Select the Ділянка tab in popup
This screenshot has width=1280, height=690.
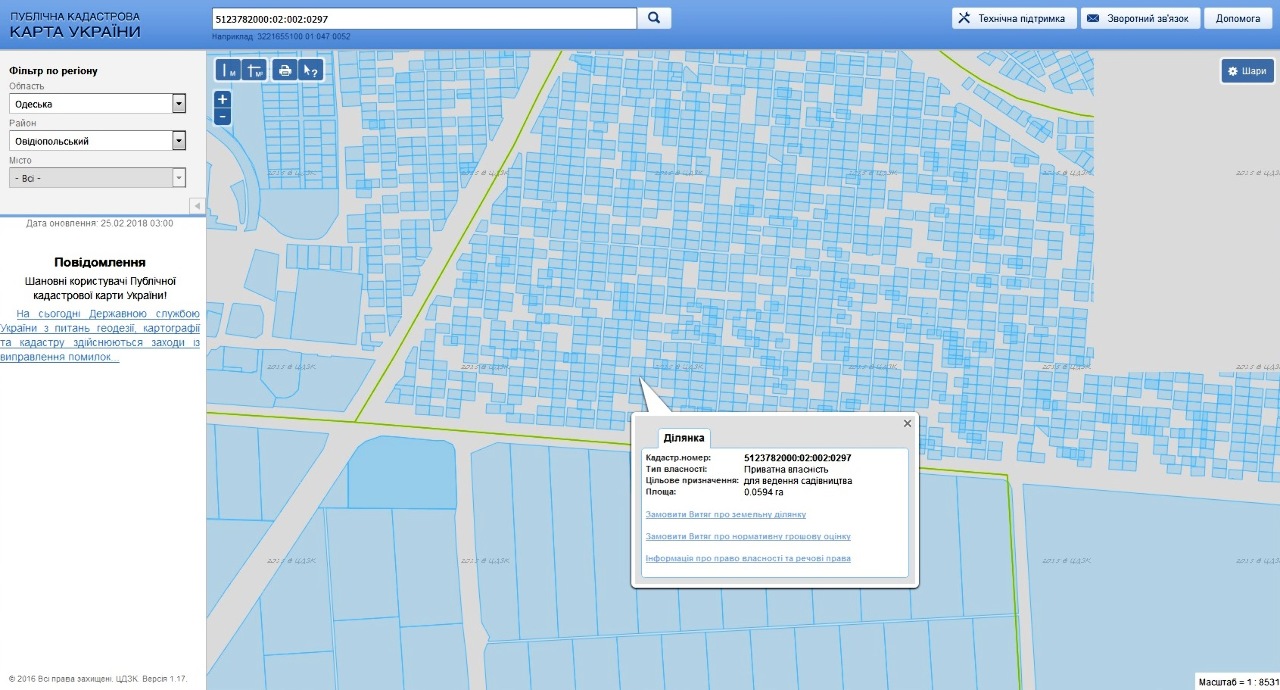click(685, 438)
